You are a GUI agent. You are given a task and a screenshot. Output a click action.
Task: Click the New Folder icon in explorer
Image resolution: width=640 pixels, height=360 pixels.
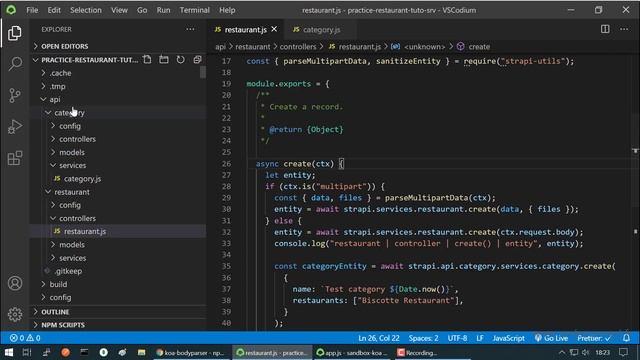[x=164, y=60]
